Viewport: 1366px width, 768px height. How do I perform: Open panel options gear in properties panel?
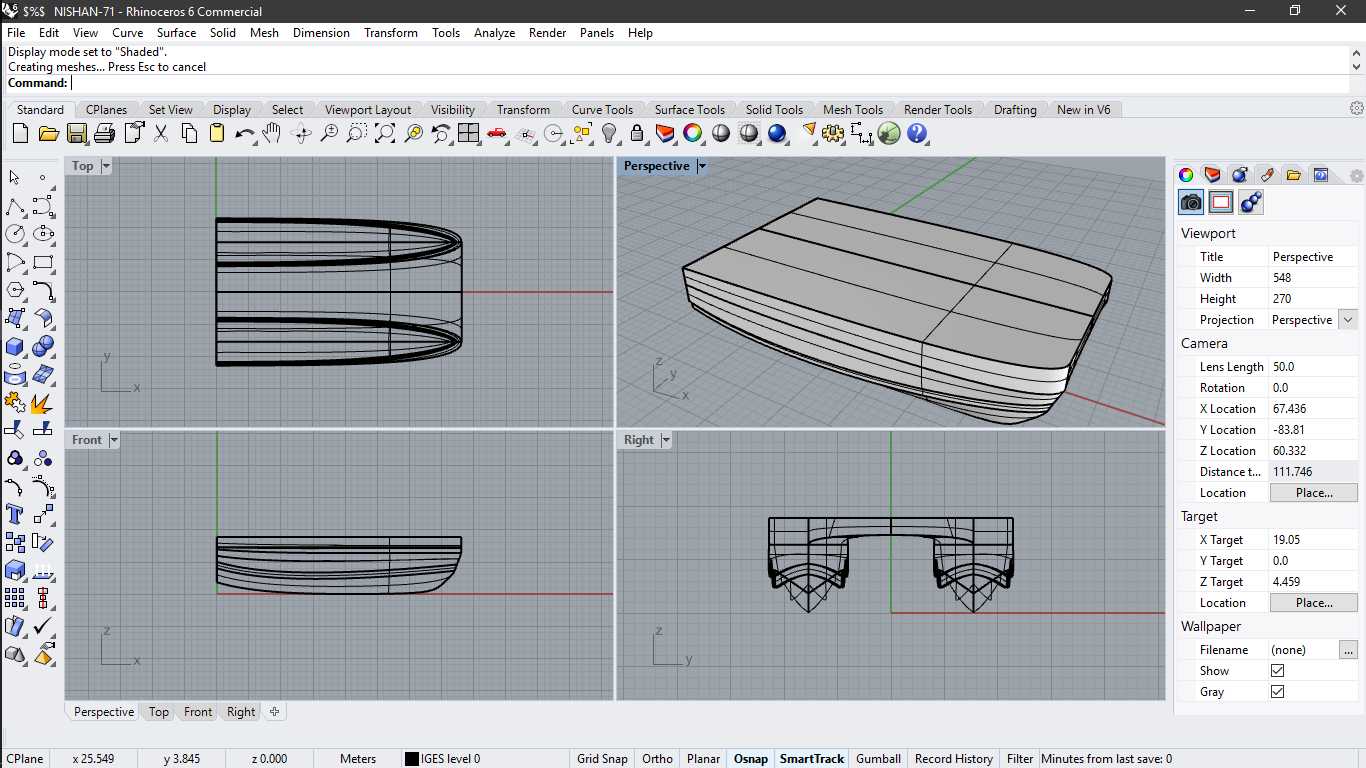(x=1356, y=176)
